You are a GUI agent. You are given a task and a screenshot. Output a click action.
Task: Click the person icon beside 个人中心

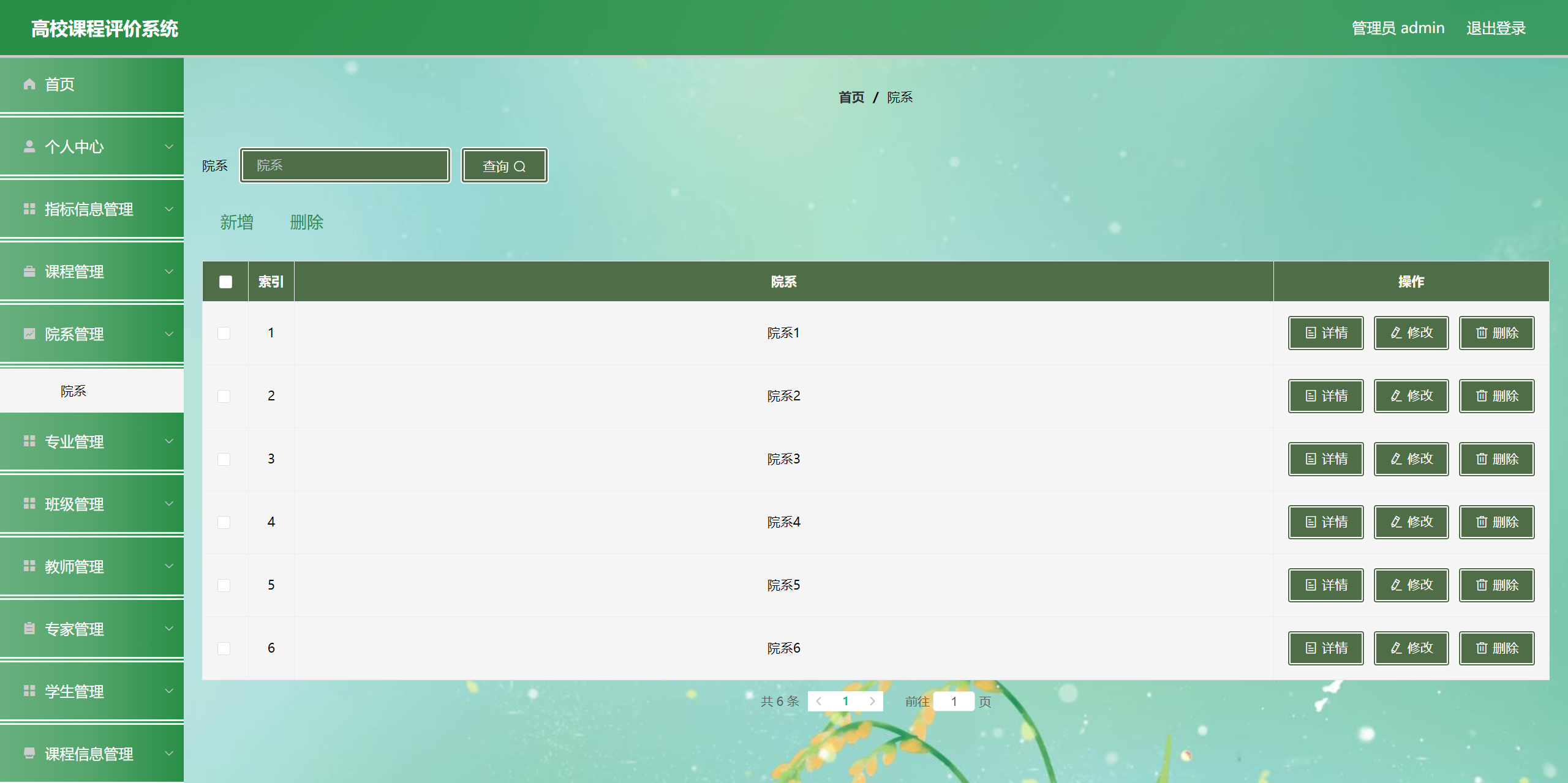click(x=29, y=147)
